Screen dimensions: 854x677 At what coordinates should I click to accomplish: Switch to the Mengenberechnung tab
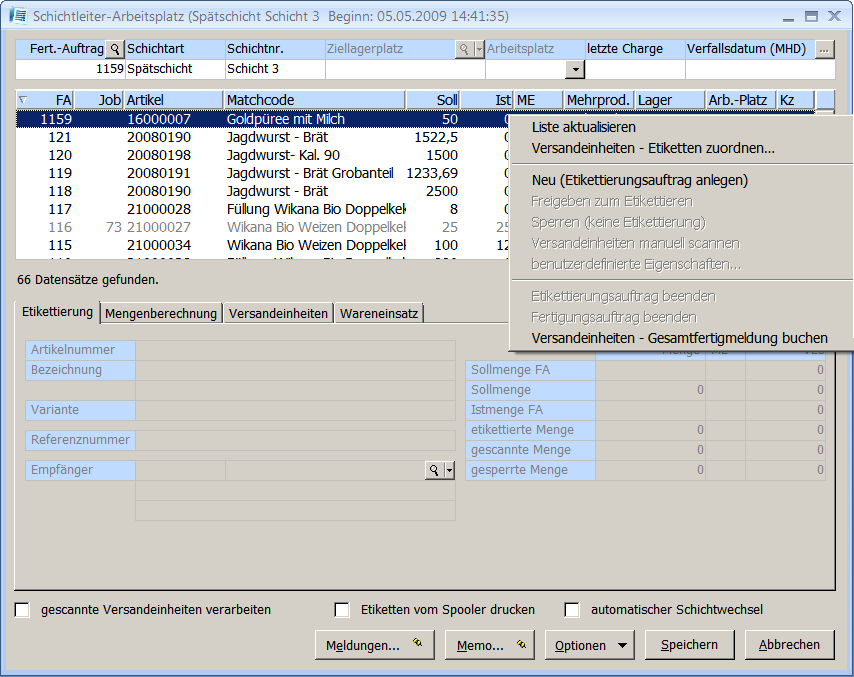[x=161, y=313]
